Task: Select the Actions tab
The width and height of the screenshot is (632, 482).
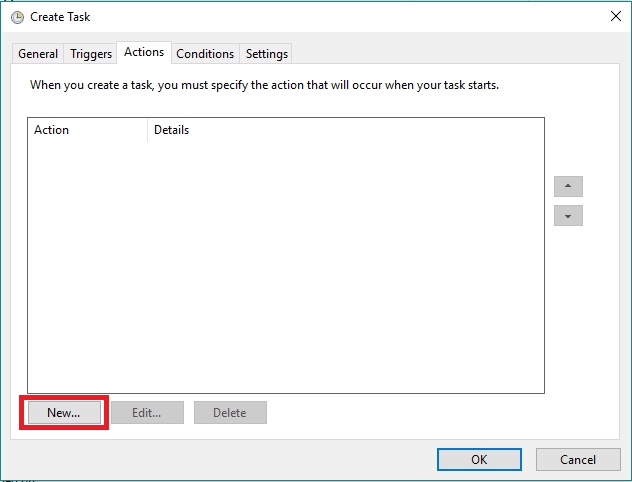Action: point(144,52)
